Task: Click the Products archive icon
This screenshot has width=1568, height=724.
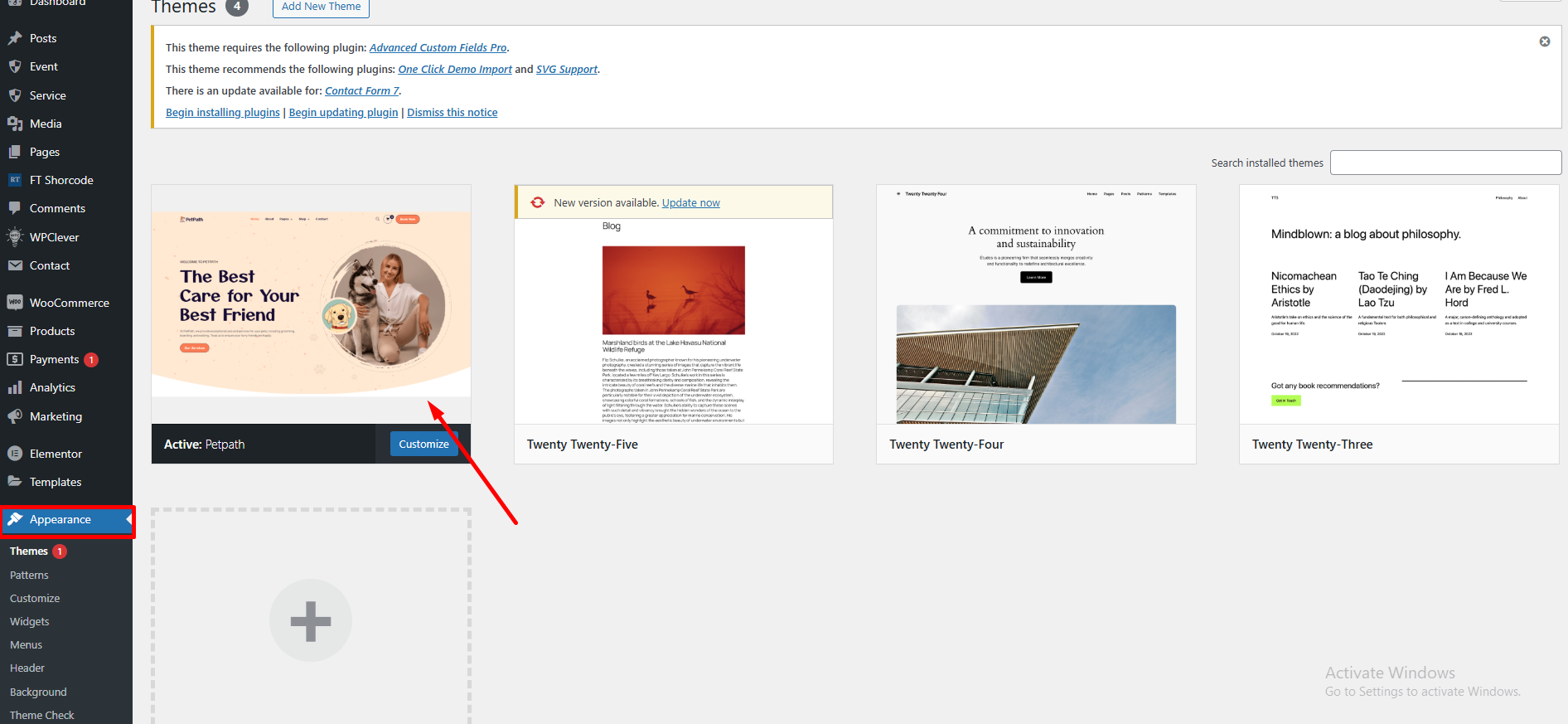Action: pyautogui.click(x=15, y=331)
